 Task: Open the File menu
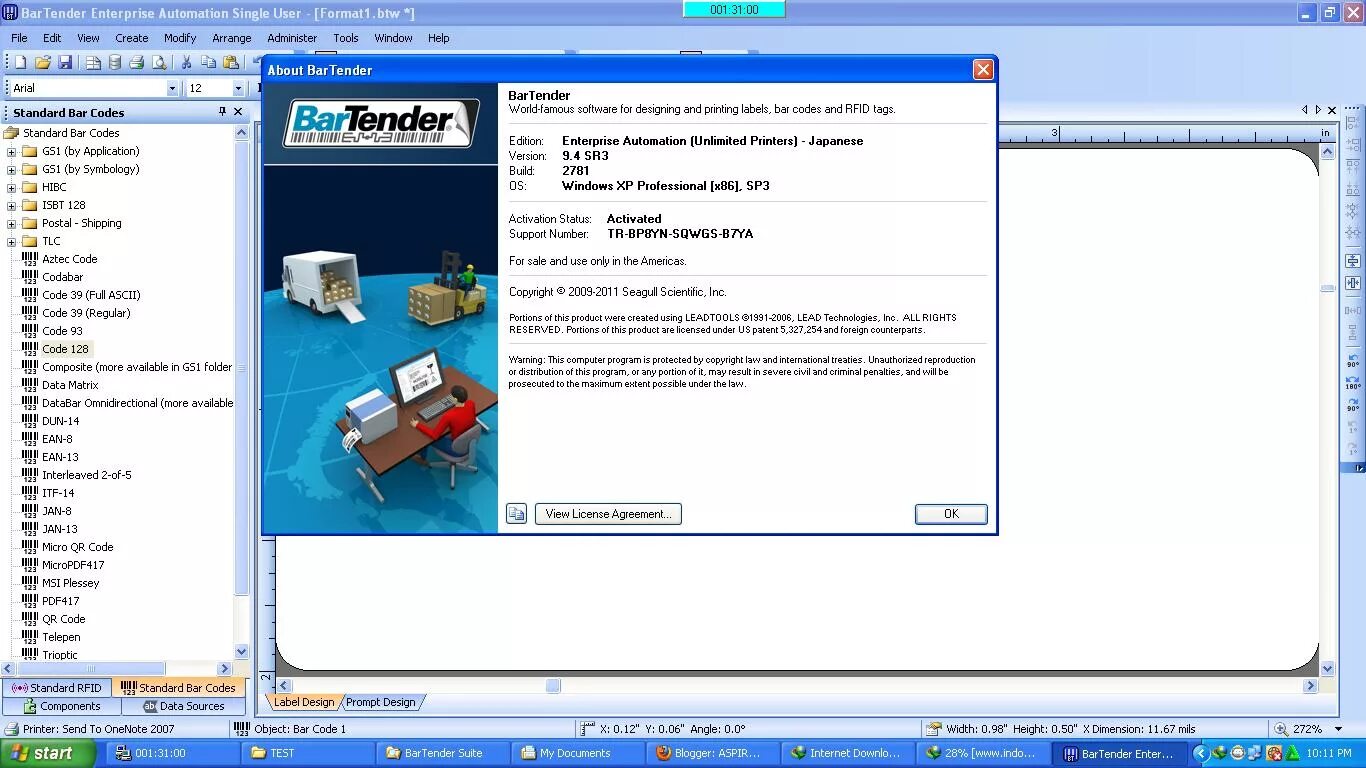click(x=19, y=38)
